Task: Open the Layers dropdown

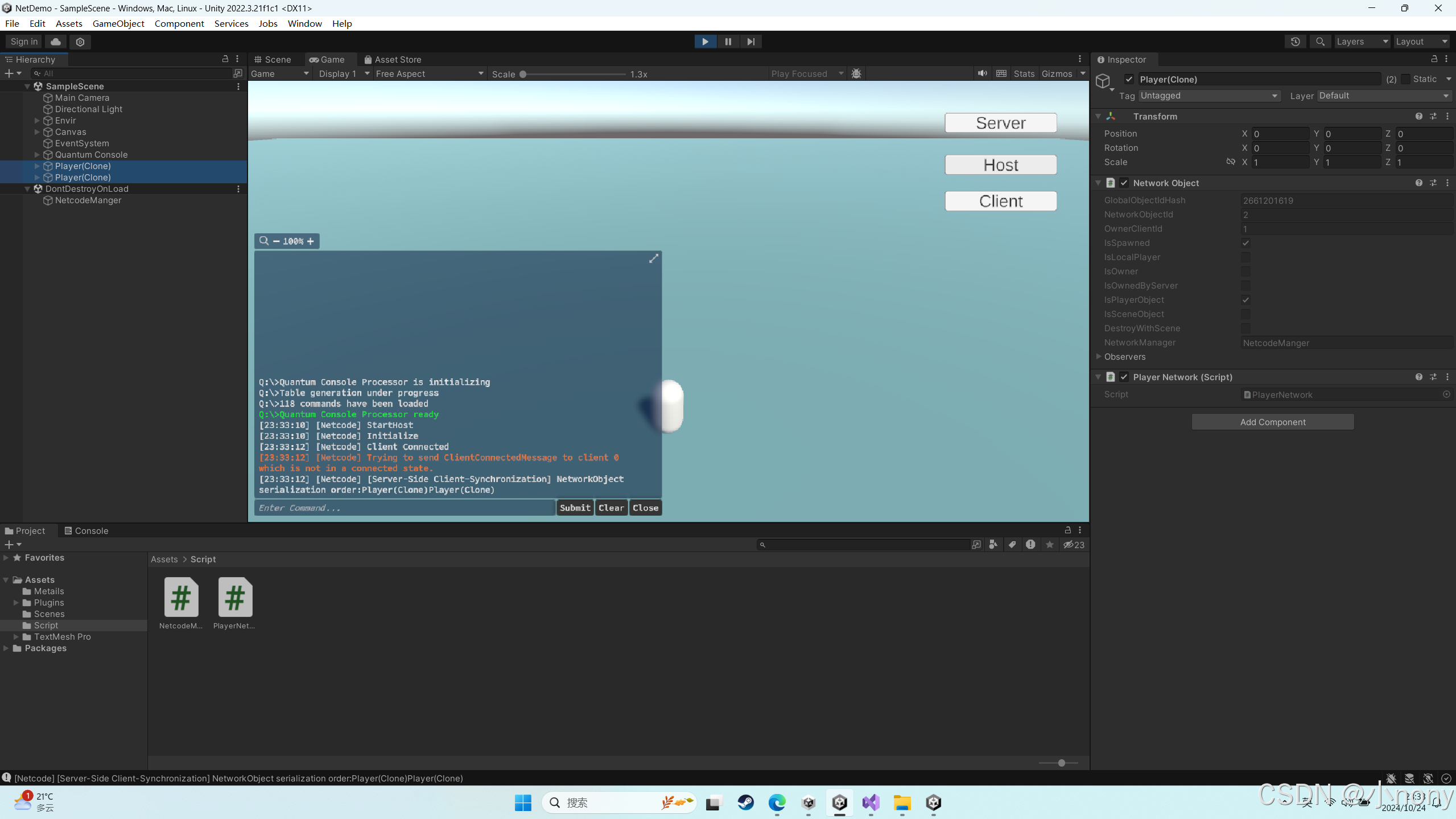Action: pyautogui.click(x=1362, y=41)
